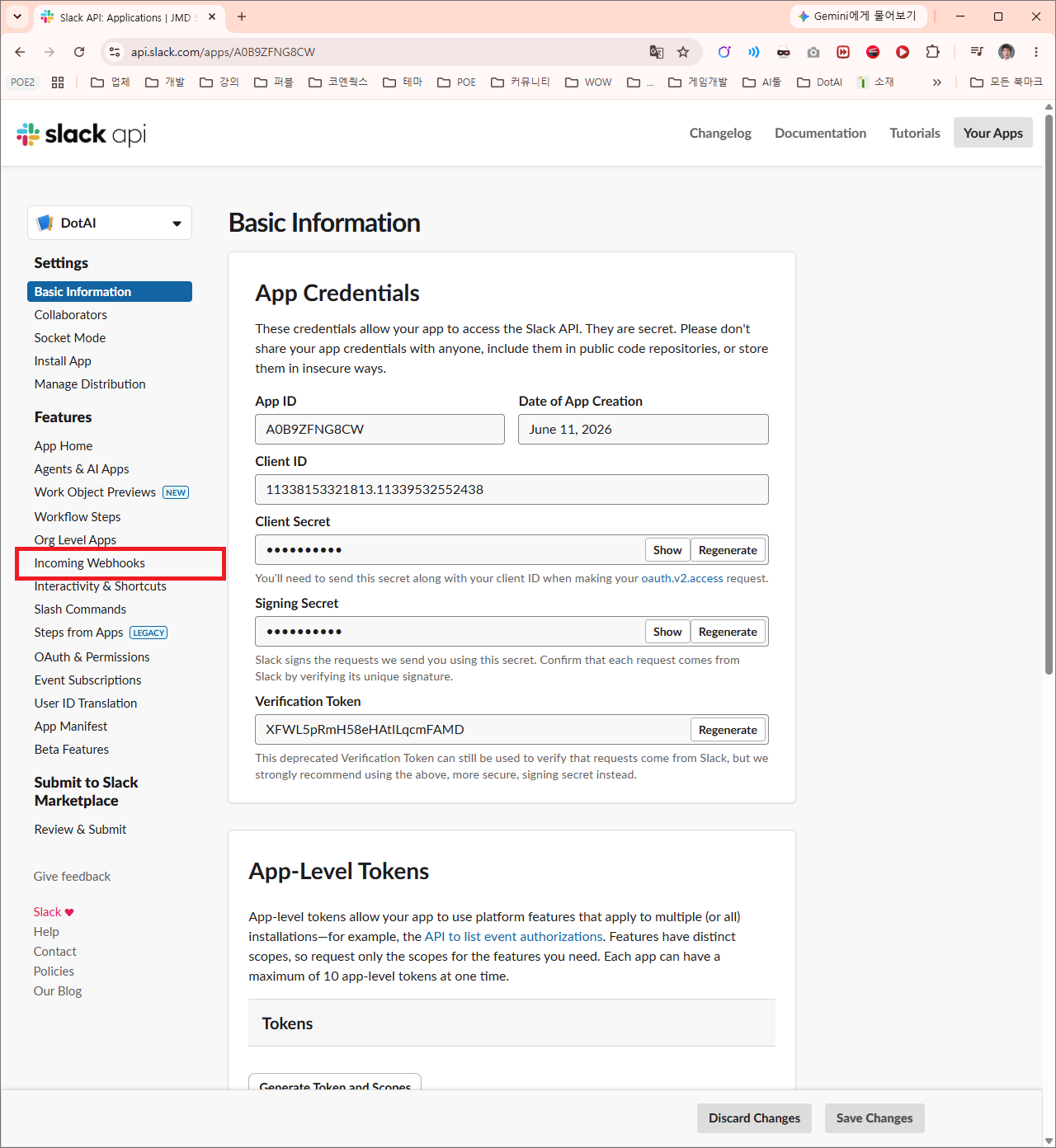Open the POE bookmark folder
Image resolution: width=1056 pixels, height=1148 pixels.
(457, 82)
